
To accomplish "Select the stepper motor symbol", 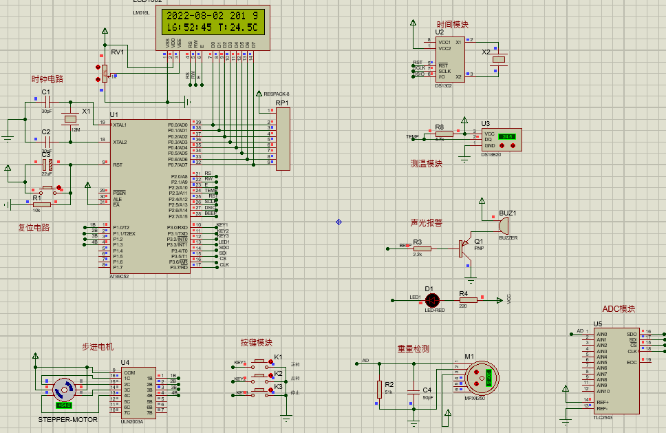I will tap(64, 390).
